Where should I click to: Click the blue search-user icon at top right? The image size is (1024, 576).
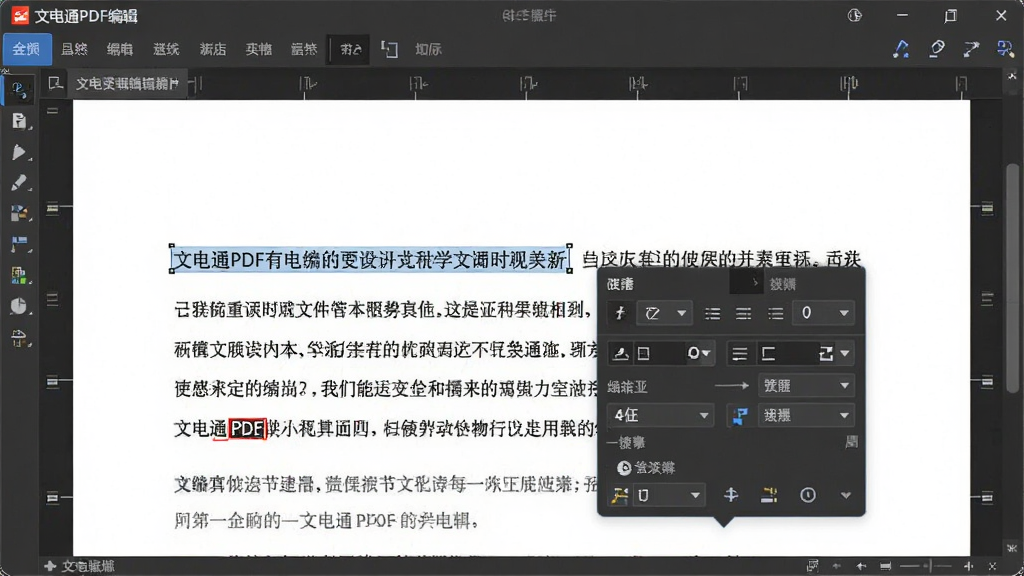pos(1004,49)
